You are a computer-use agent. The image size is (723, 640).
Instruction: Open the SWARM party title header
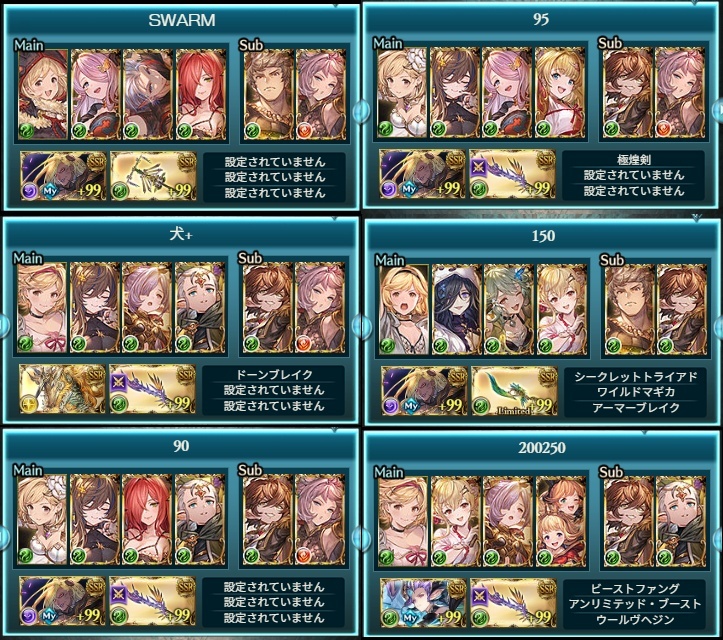pos(181,20)
